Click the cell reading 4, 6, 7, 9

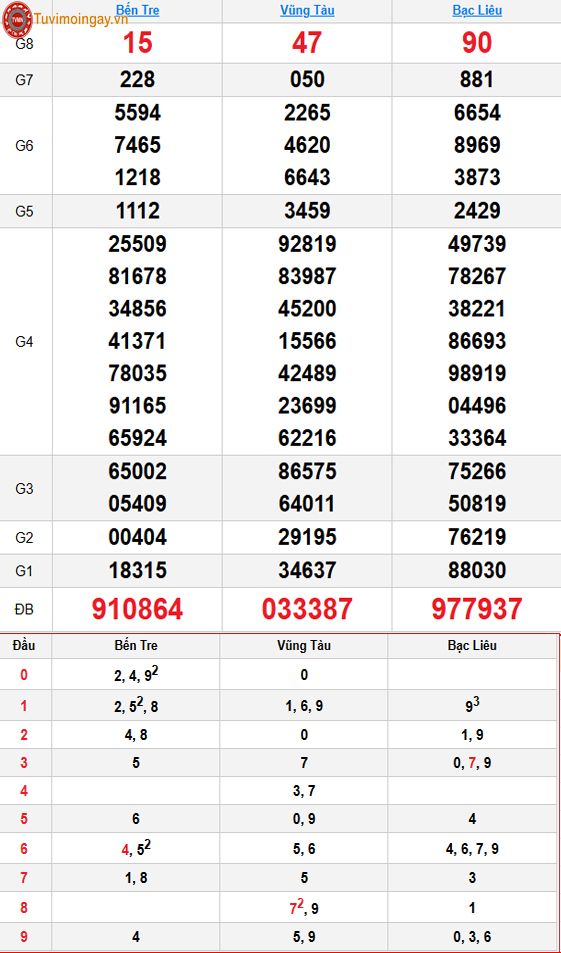click(x=472, y=849)
